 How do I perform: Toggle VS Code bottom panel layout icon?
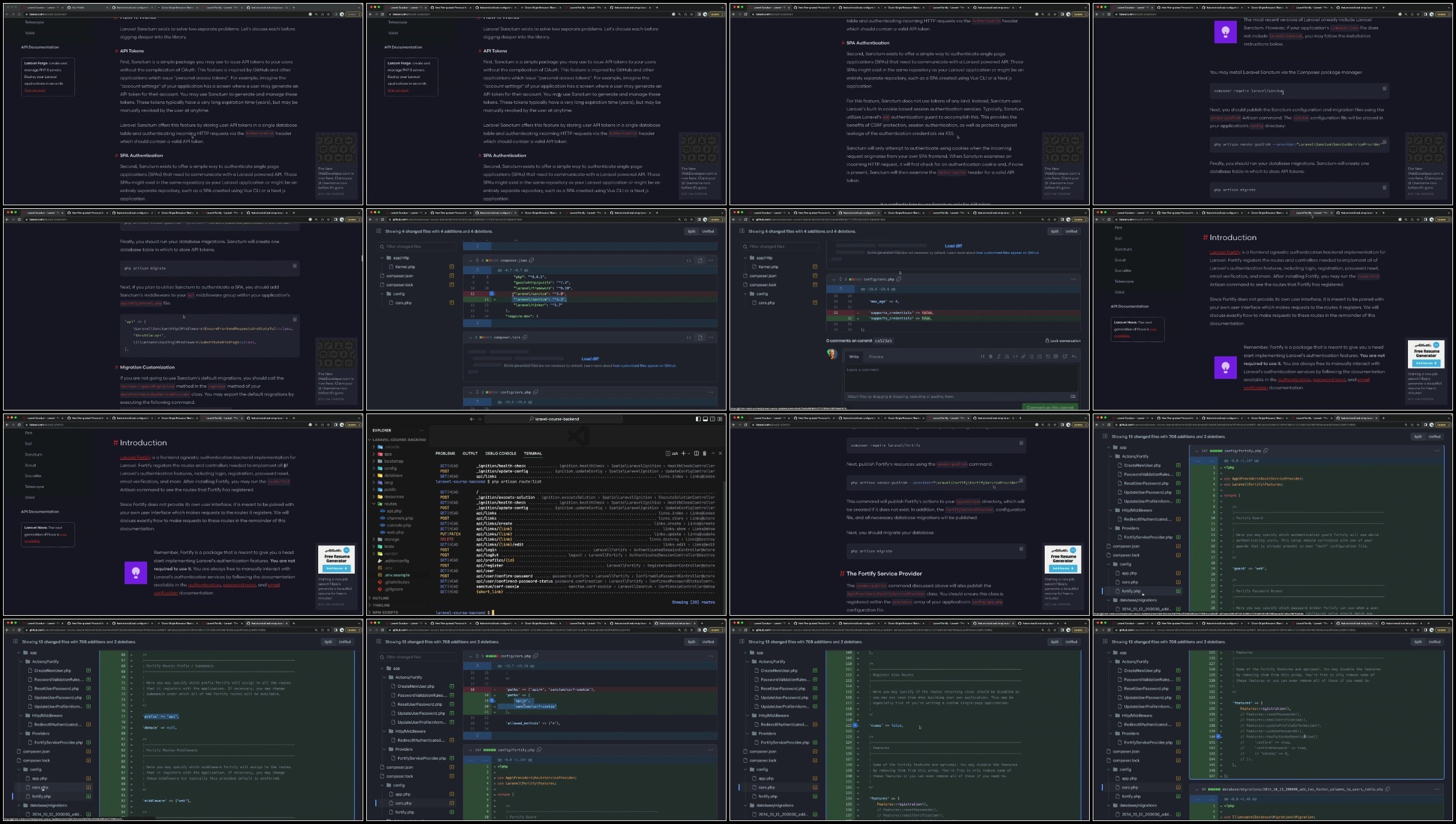[705, 419]
